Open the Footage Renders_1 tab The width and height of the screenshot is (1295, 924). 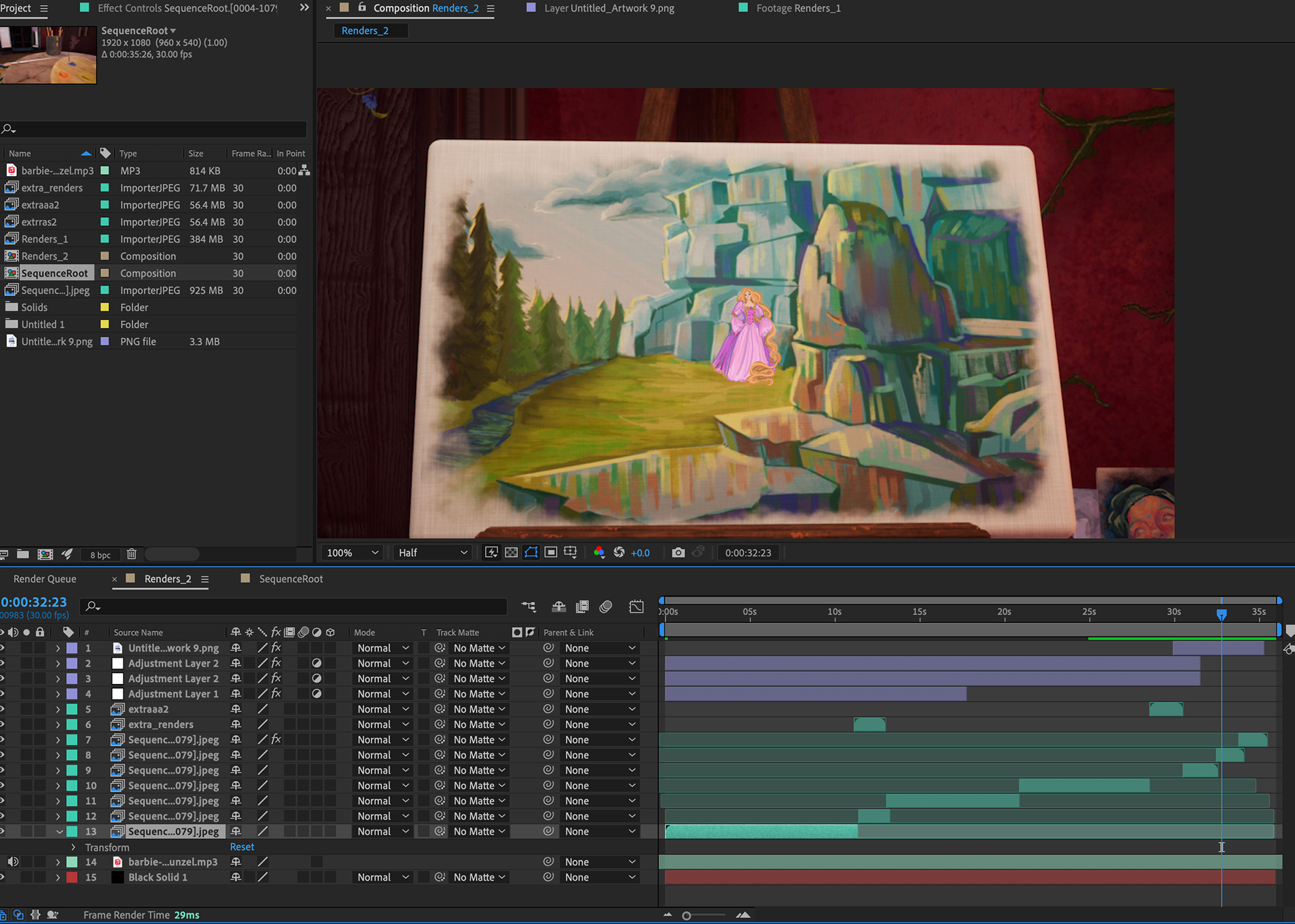799,8
